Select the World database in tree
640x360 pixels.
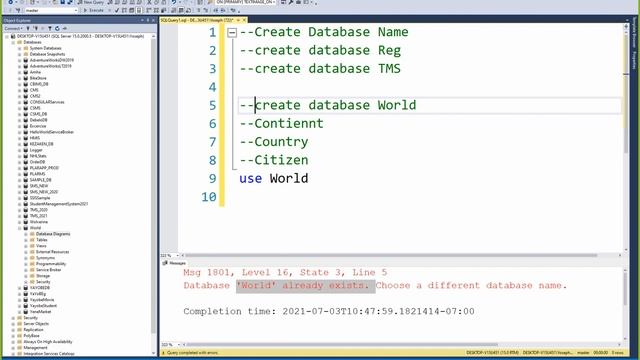coord(35,228)
